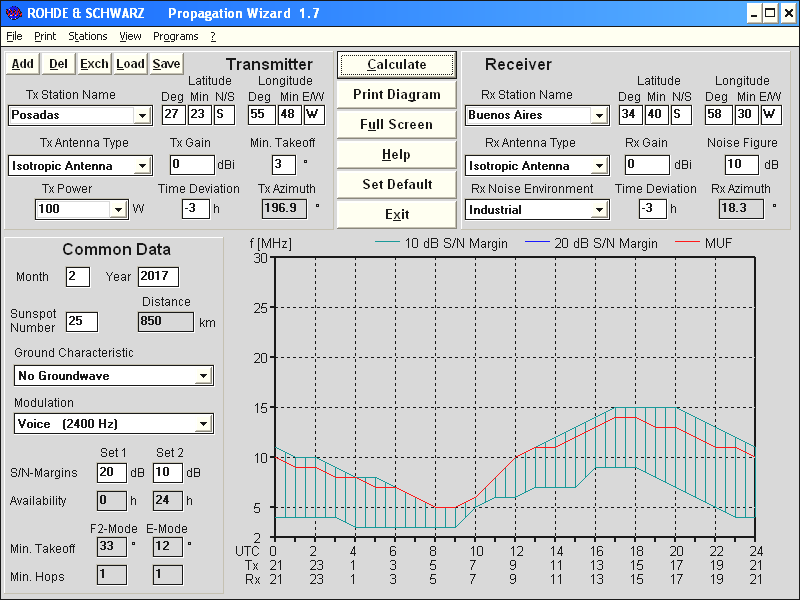This screenshot has width=800, height=600.
Task: Click the F2-Mode Min. Takeoff value 33
Action: click(x=112, y=547)
